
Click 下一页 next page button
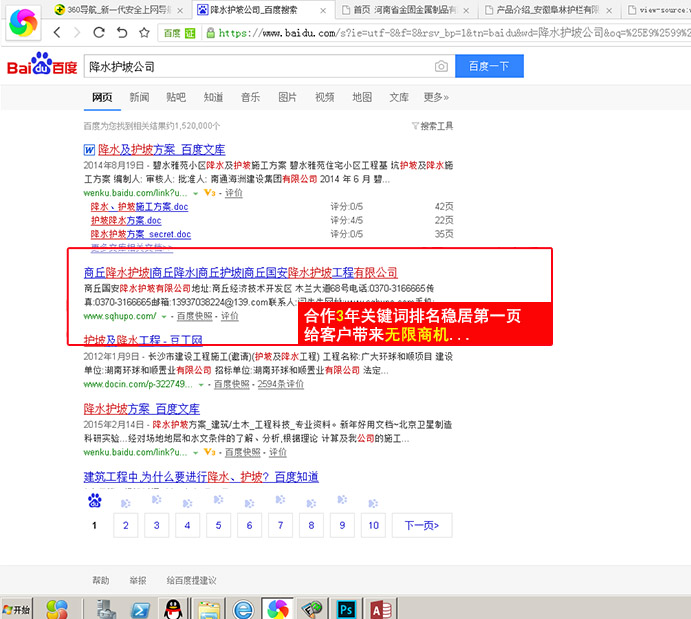click(x=422, y=525)
